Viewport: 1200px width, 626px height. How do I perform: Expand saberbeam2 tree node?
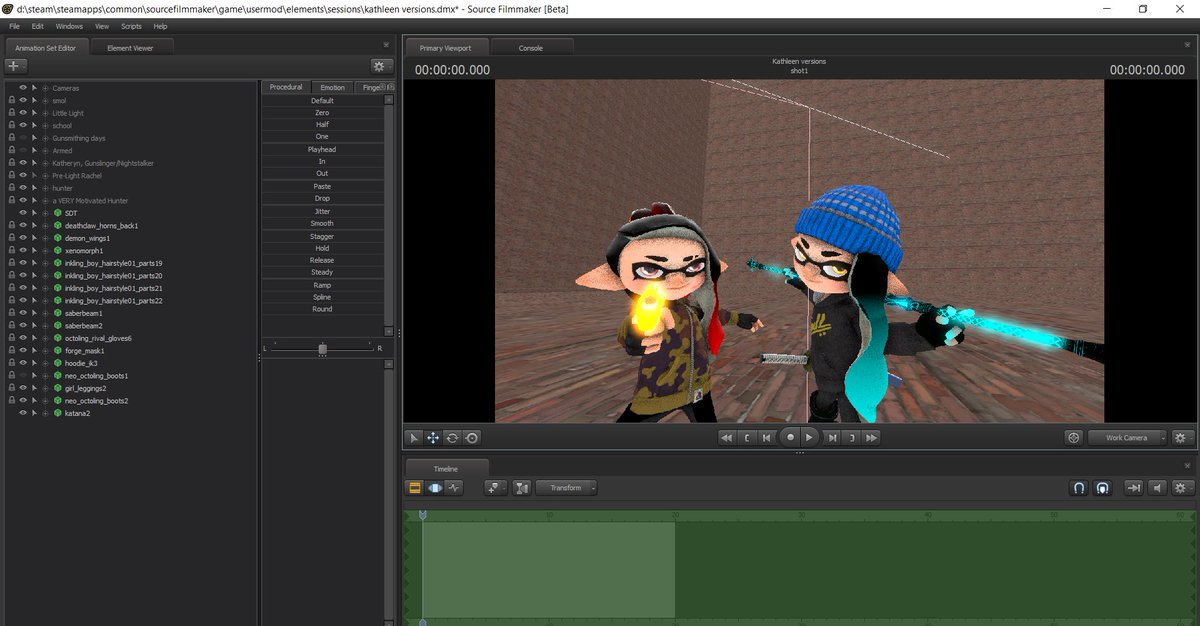(46, 325)
